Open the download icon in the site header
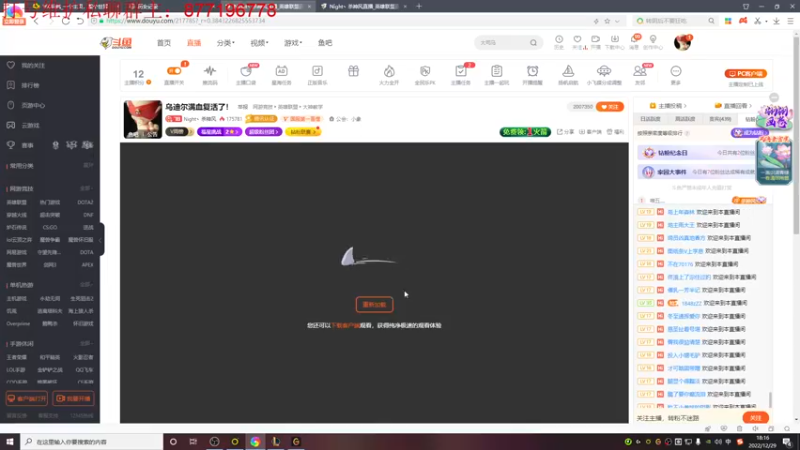 [614, 39]
